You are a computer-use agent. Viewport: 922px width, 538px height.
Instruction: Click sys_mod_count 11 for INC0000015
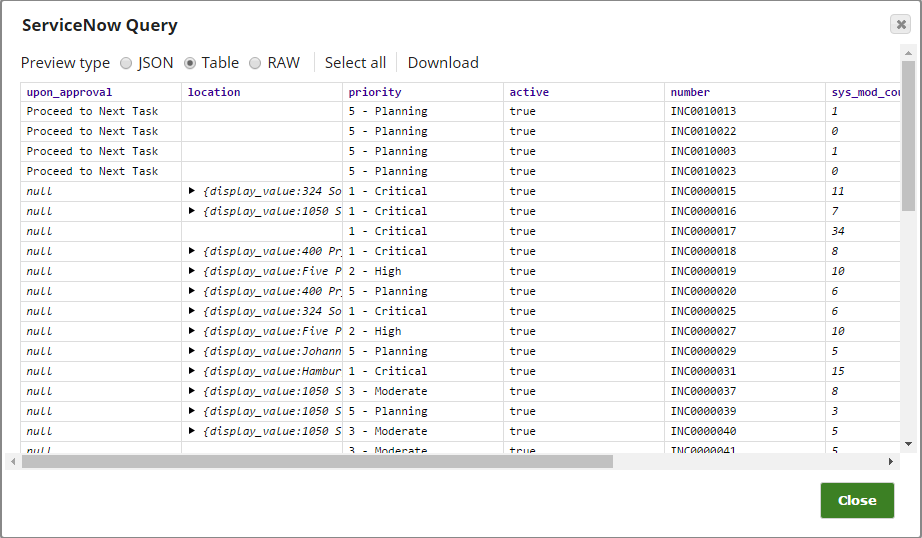click(x=838, y=191)
